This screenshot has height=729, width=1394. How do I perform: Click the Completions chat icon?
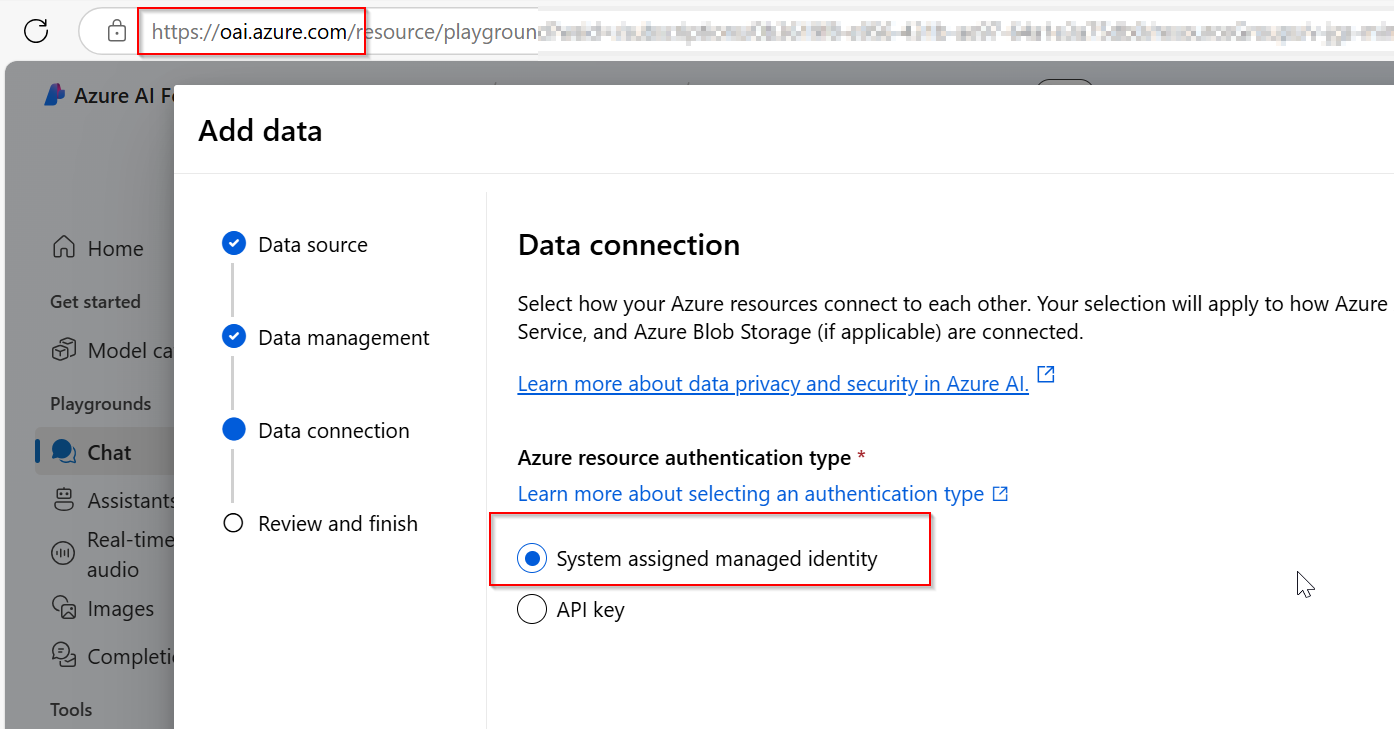tap(64, 655)
